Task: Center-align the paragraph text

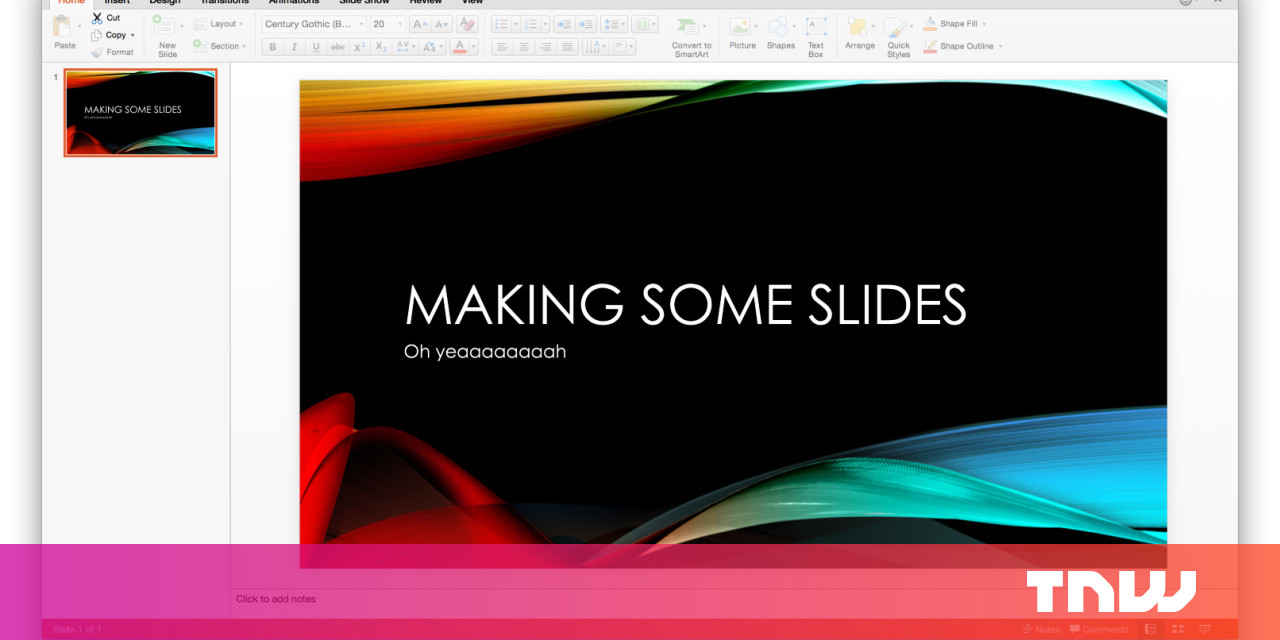Action: (x=523, y=47)
